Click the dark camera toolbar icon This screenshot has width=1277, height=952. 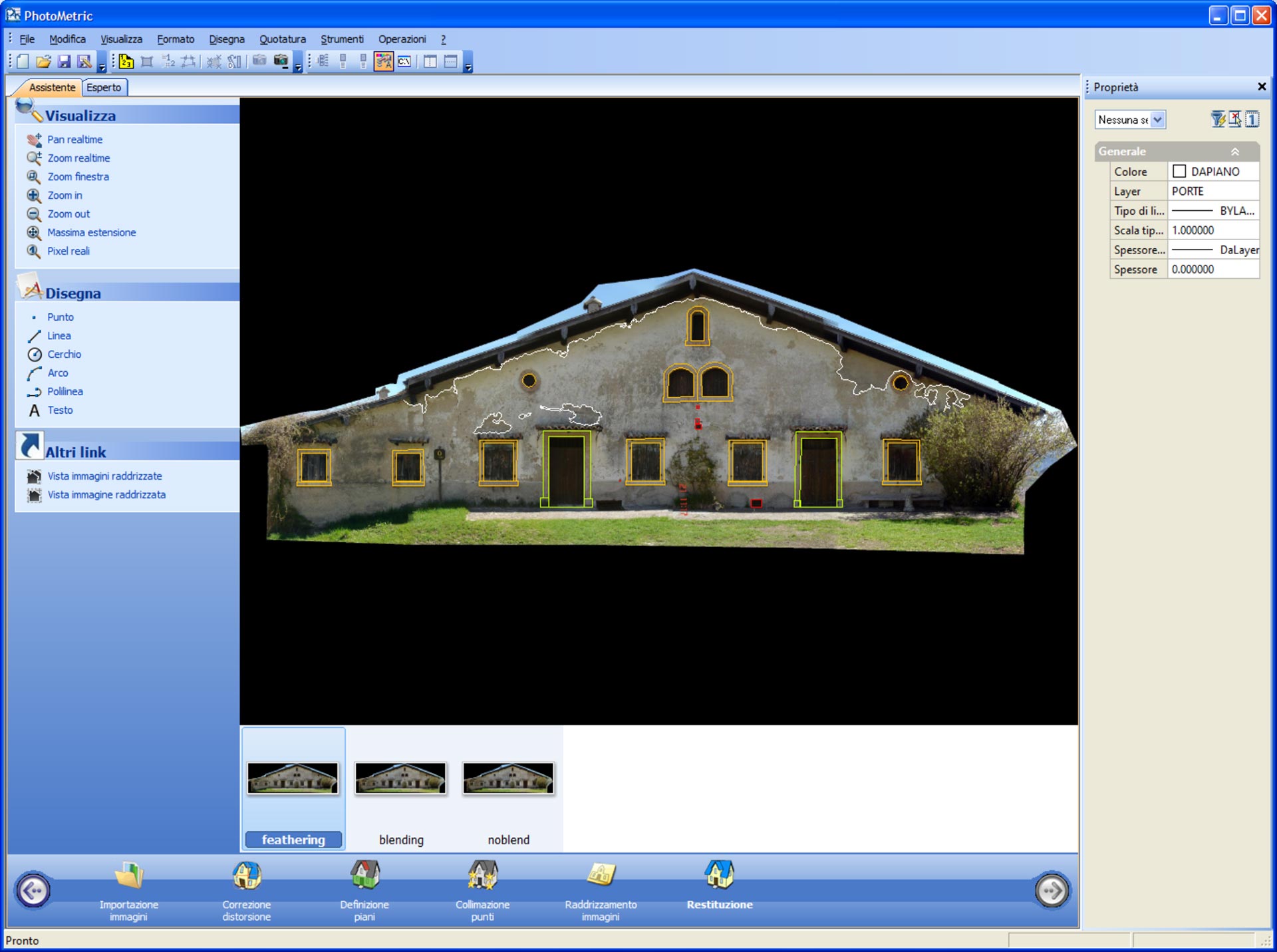click(x=281, y=61)
